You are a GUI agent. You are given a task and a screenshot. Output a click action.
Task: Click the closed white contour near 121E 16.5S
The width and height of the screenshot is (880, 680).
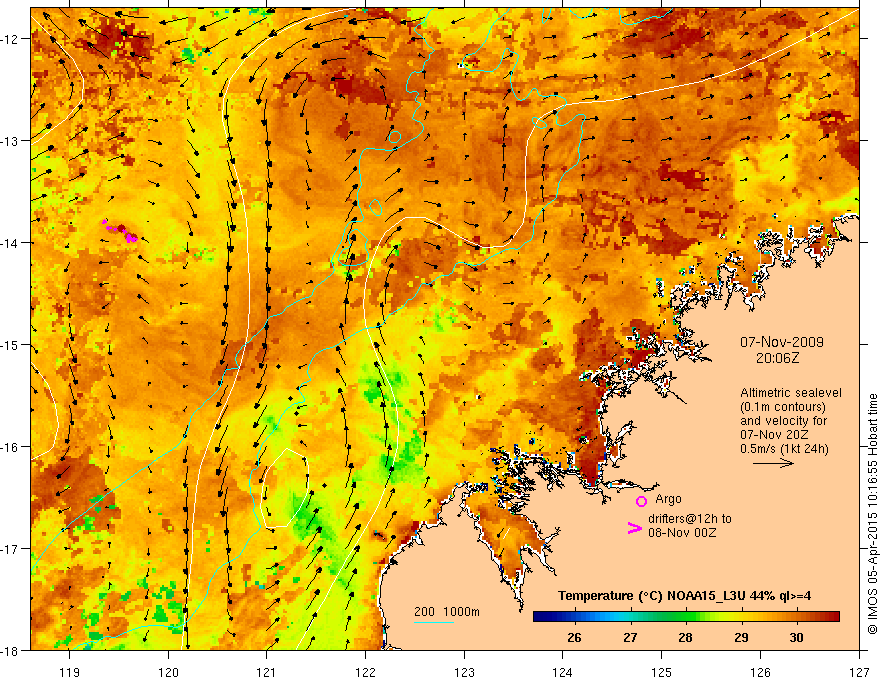[x=285, y=488]
